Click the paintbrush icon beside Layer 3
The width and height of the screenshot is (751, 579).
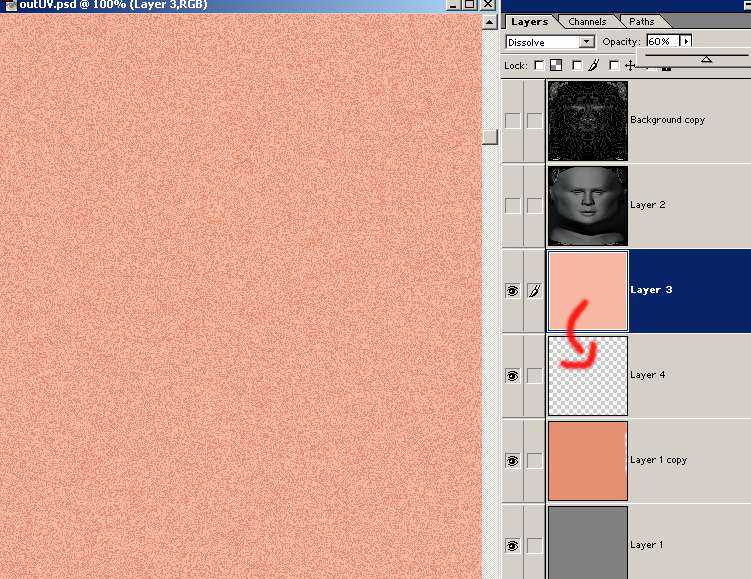point(535,291)
